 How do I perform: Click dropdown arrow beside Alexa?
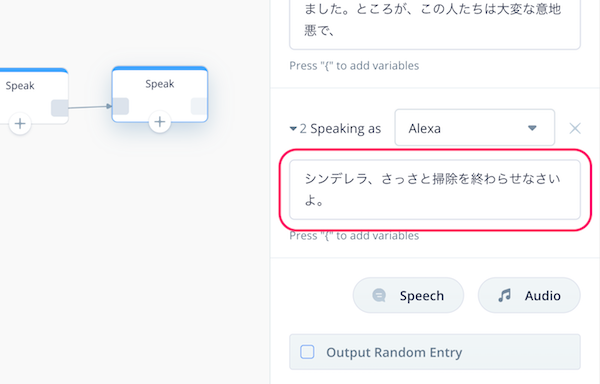click(532, 128)
